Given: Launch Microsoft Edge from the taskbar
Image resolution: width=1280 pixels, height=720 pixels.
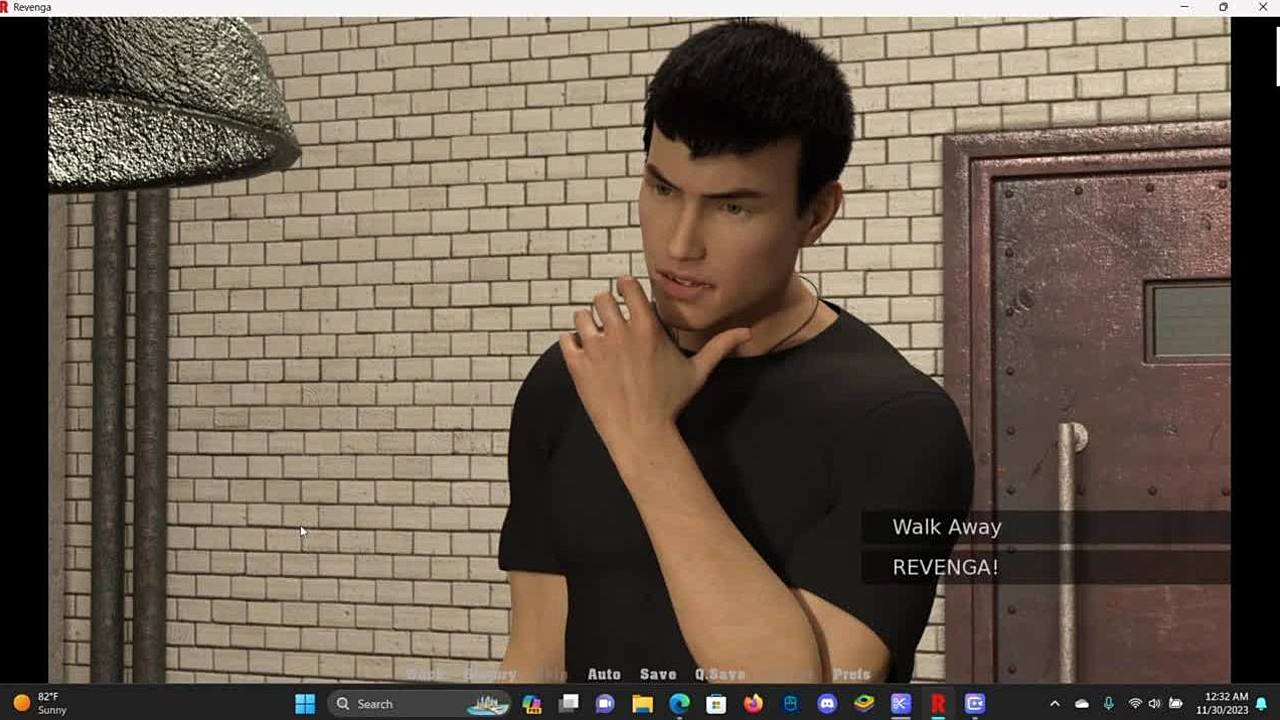Looking at the screenshot, I should pyautogui.click(x=679, y=704).
